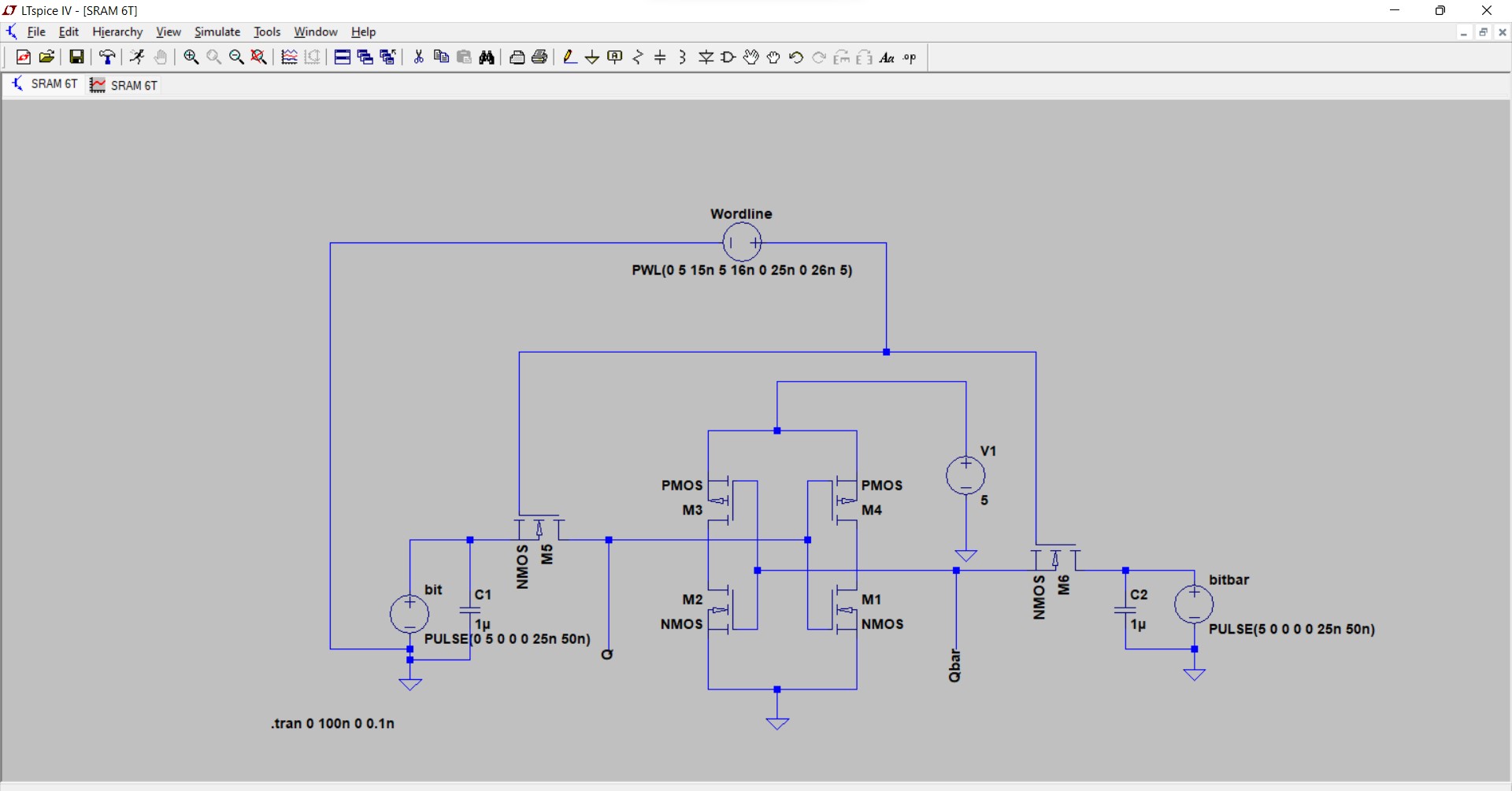Select the Drag tool
This screenshot has width=1512, height=791.
(773, 57)
